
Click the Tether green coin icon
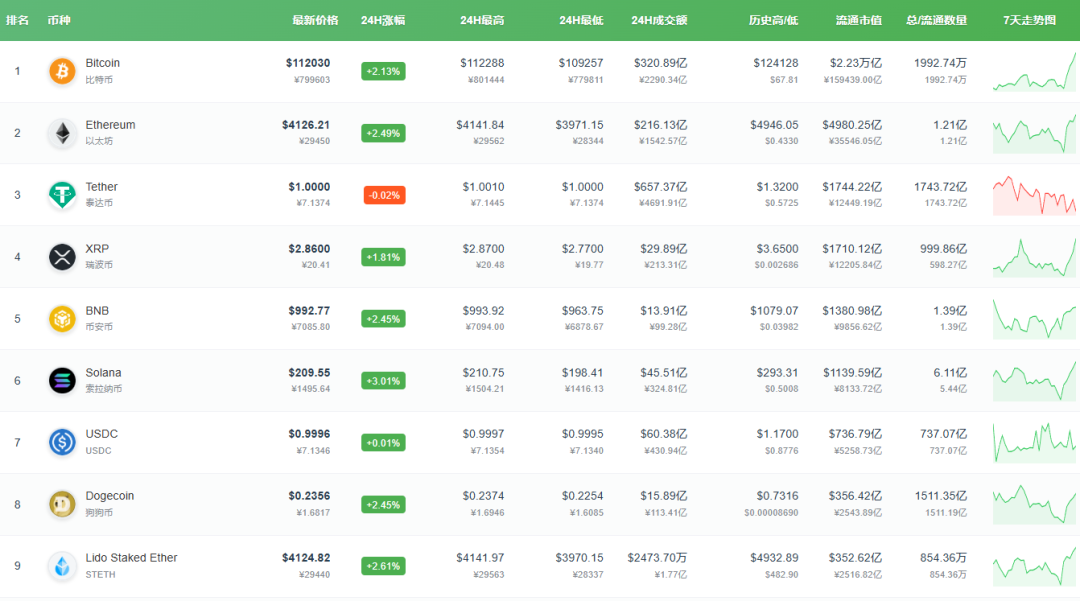click(x=62, y=195)
